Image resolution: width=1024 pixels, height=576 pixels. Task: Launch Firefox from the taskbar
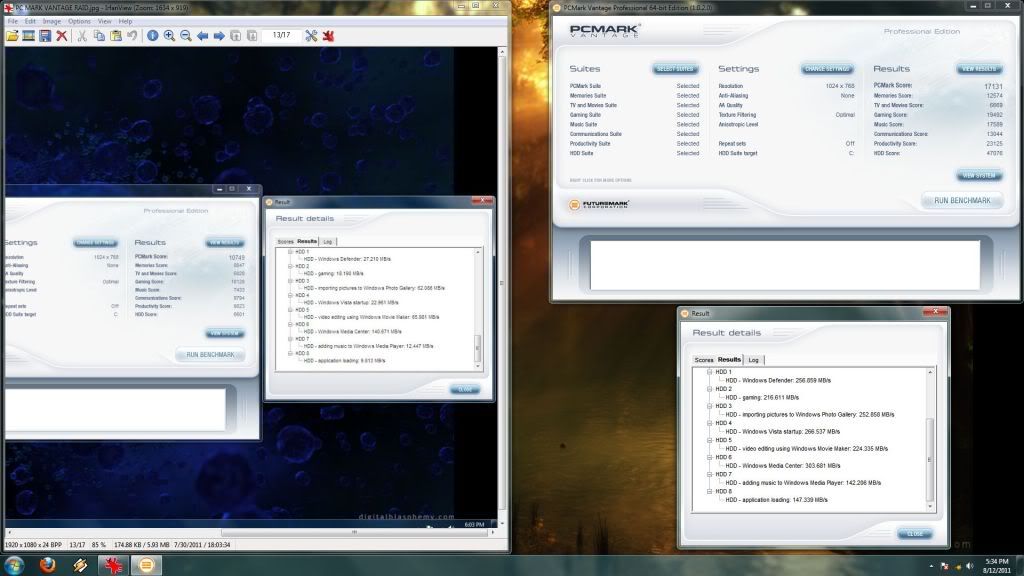[x=47, y=565]
